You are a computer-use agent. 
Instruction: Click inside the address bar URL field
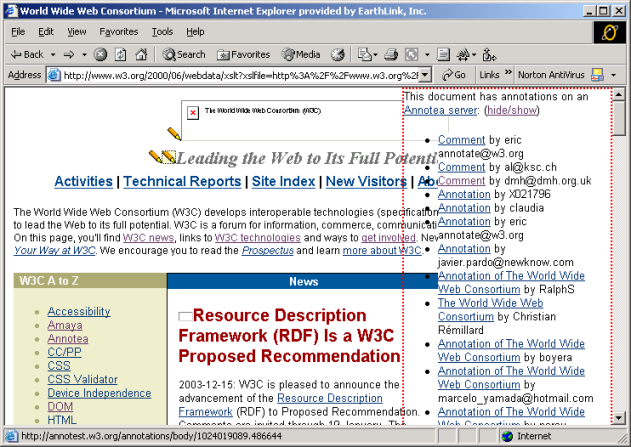(x=240, y=75)
